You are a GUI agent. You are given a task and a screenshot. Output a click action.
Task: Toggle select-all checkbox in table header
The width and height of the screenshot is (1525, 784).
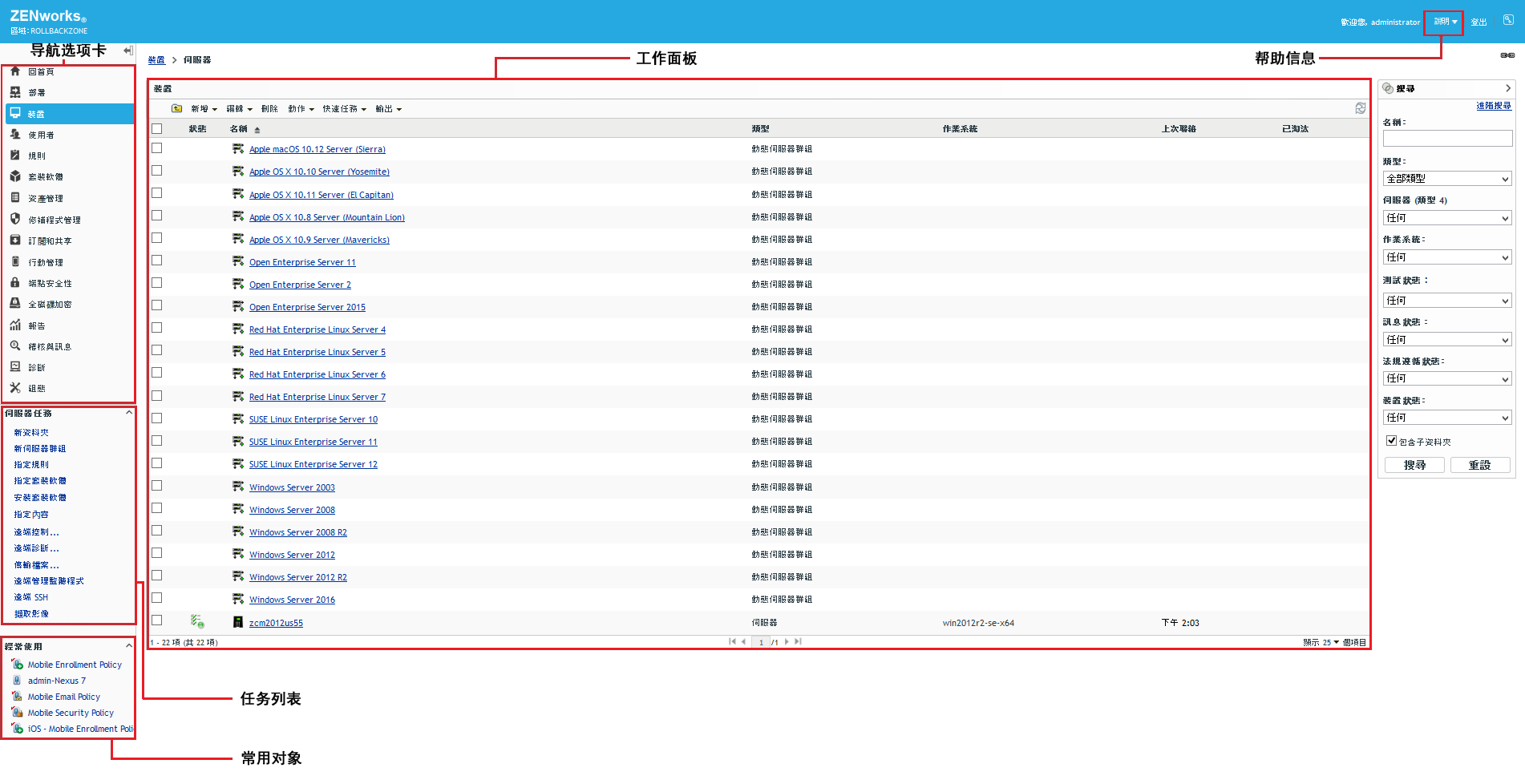157,128
